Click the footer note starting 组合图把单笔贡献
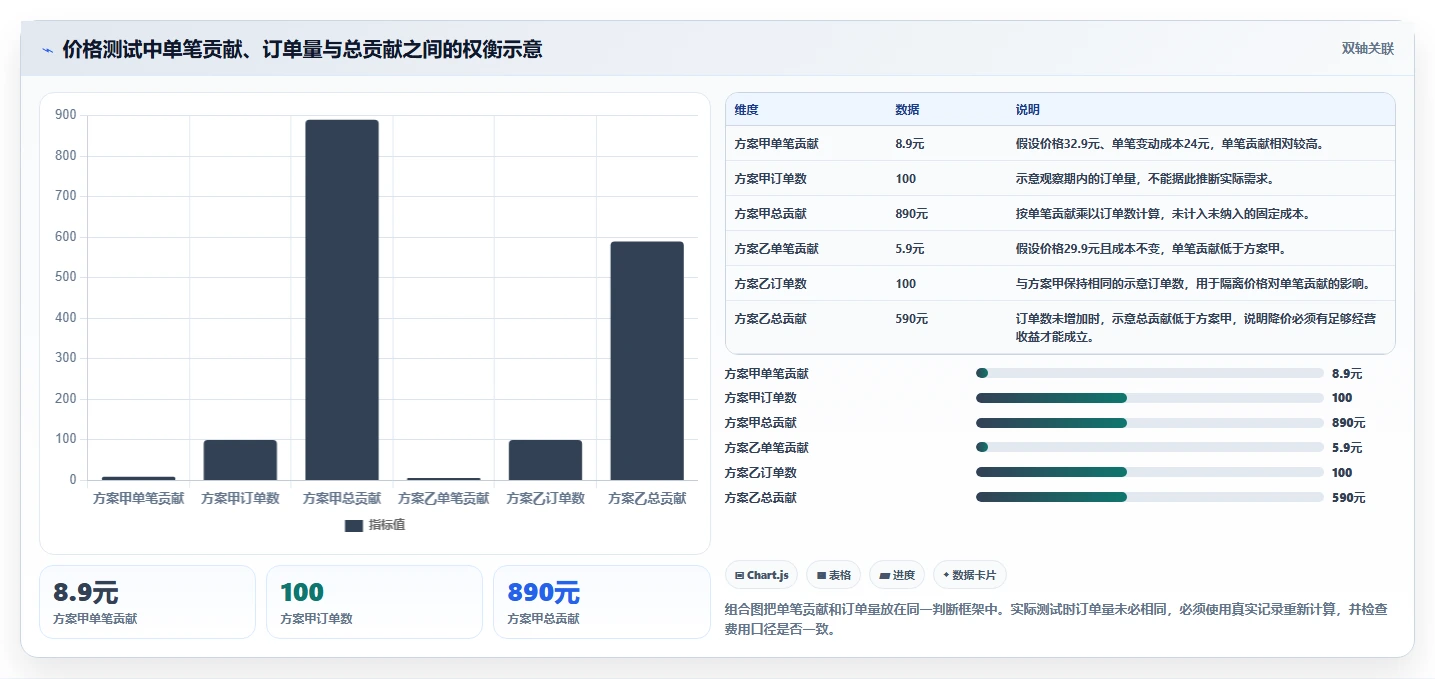This screenshot has width=1435, height=679. click(x=1055, y=619)
